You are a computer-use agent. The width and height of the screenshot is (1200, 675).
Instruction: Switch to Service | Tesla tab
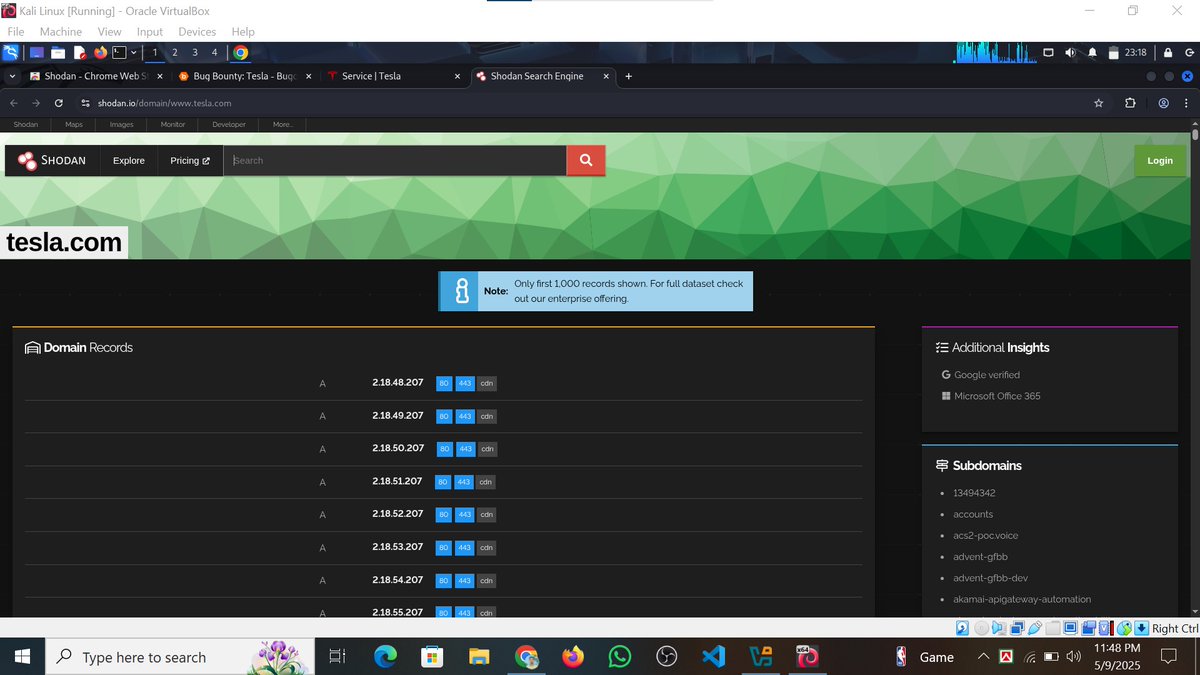click(392, 76)
